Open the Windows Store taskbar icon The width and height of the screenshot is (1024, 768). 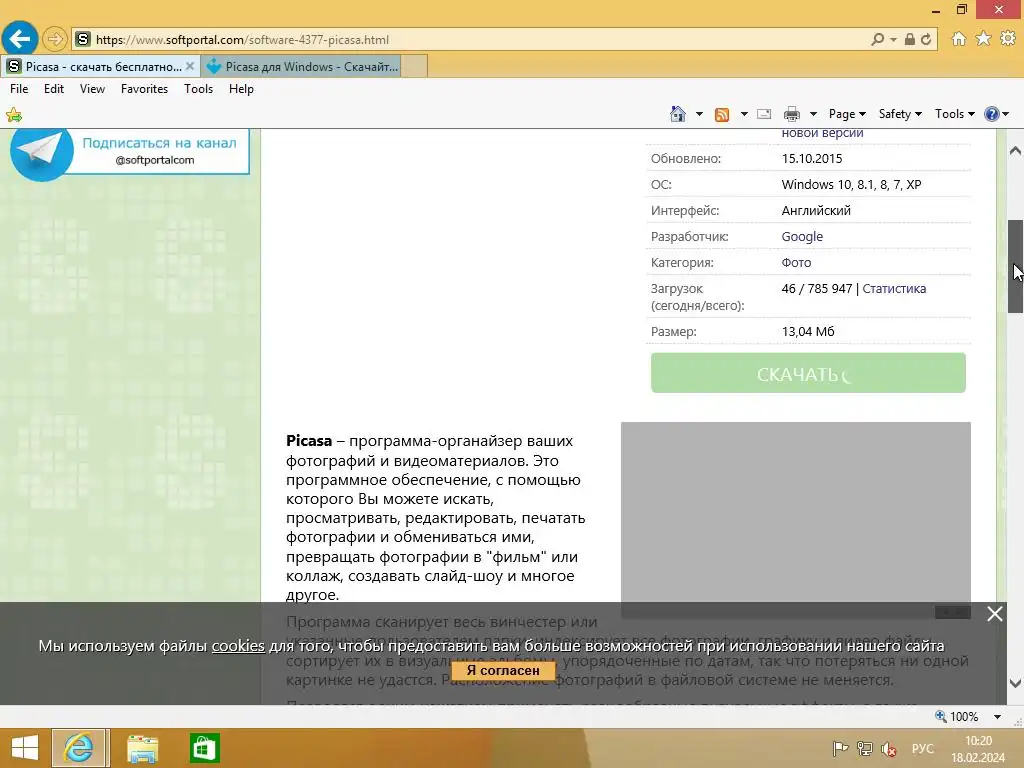click(x=204, y=748)
